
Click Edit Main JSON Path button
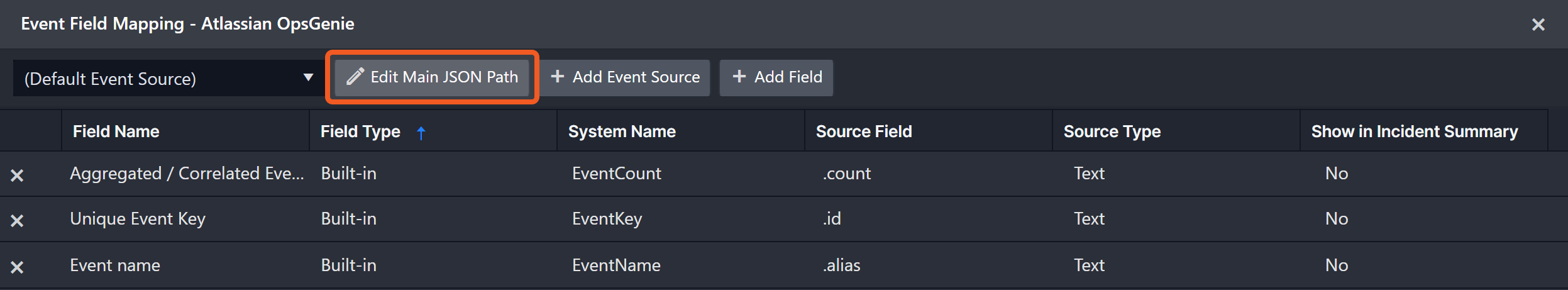tap(432, 77)
